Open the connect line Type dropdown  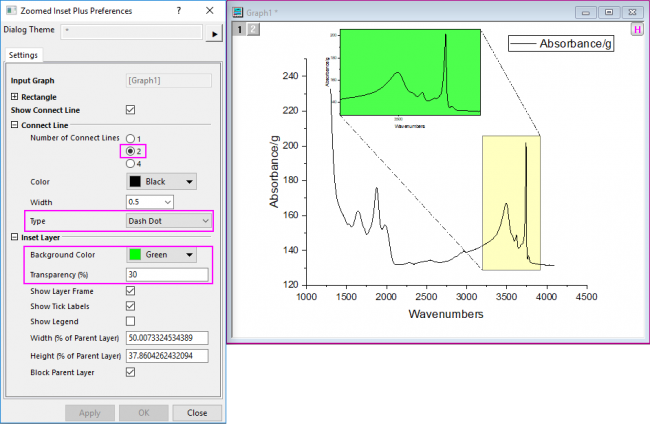(168, 220)
